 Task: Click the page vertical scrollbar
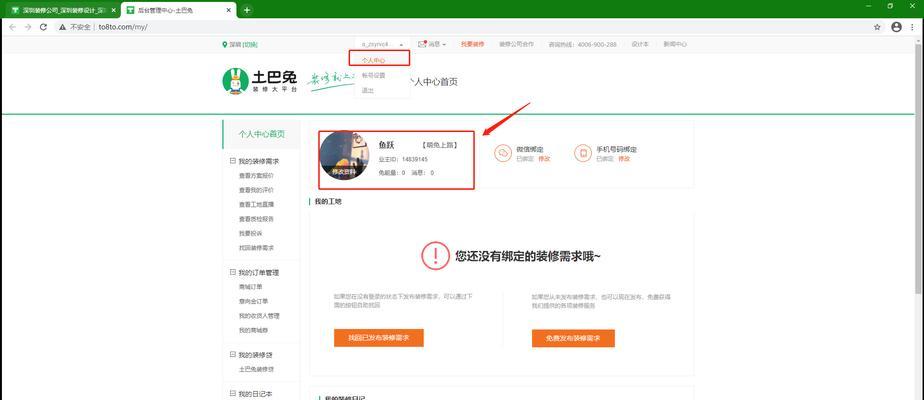919,168
